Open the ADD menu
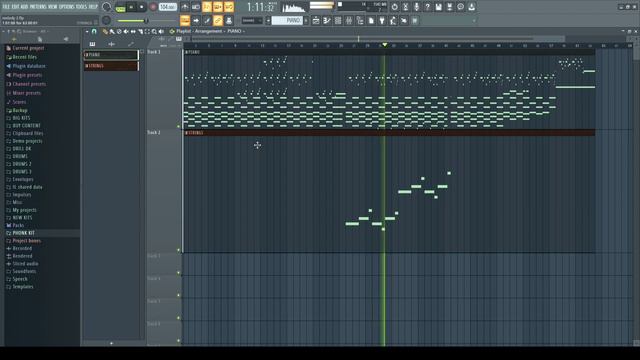 24,7
